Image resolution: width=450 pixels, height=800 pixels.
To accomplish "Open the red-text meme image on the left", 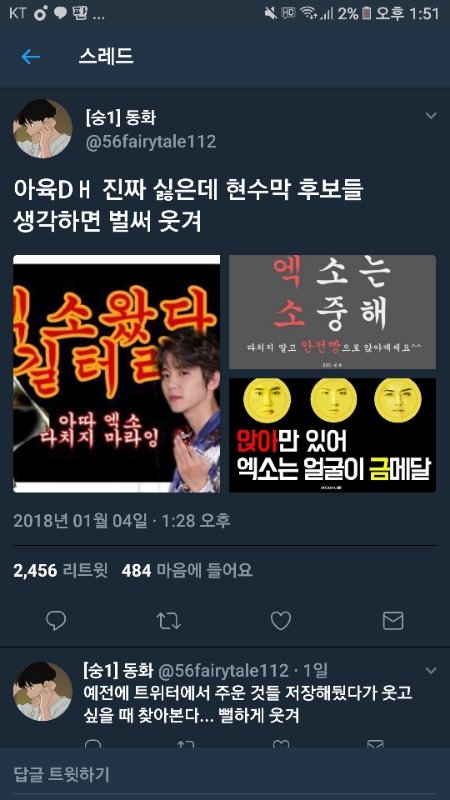I will click(116, 373).
